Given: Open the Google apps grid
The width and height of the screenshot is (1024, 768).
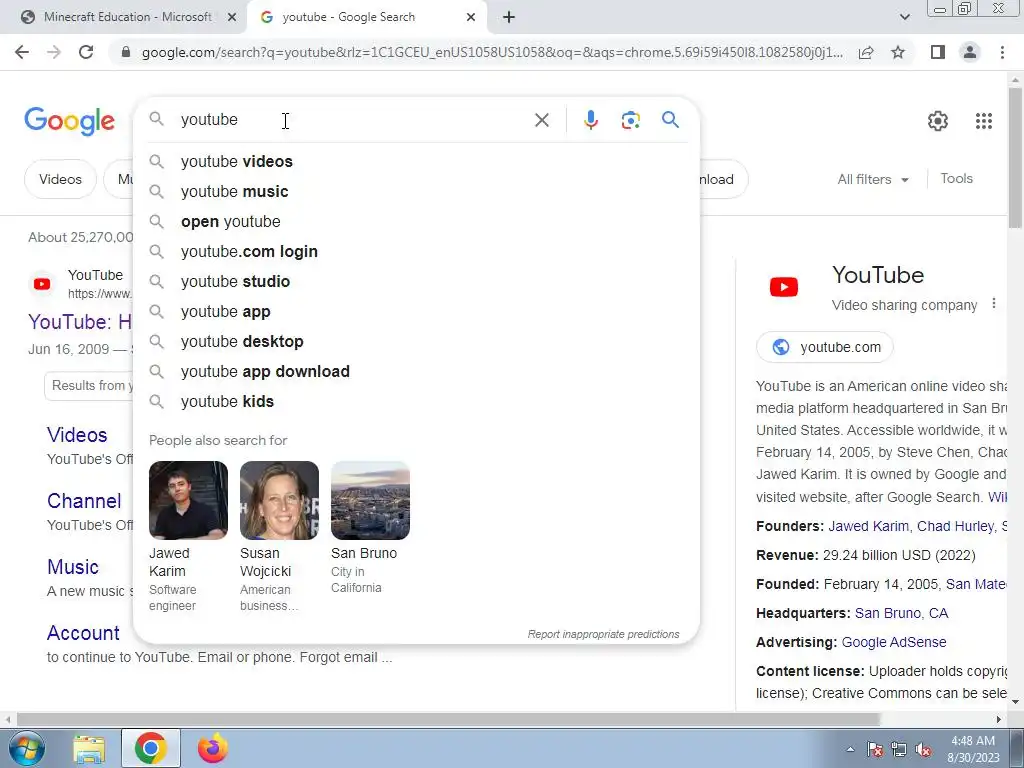Looking at the screenshot, I should coord(984,121).
